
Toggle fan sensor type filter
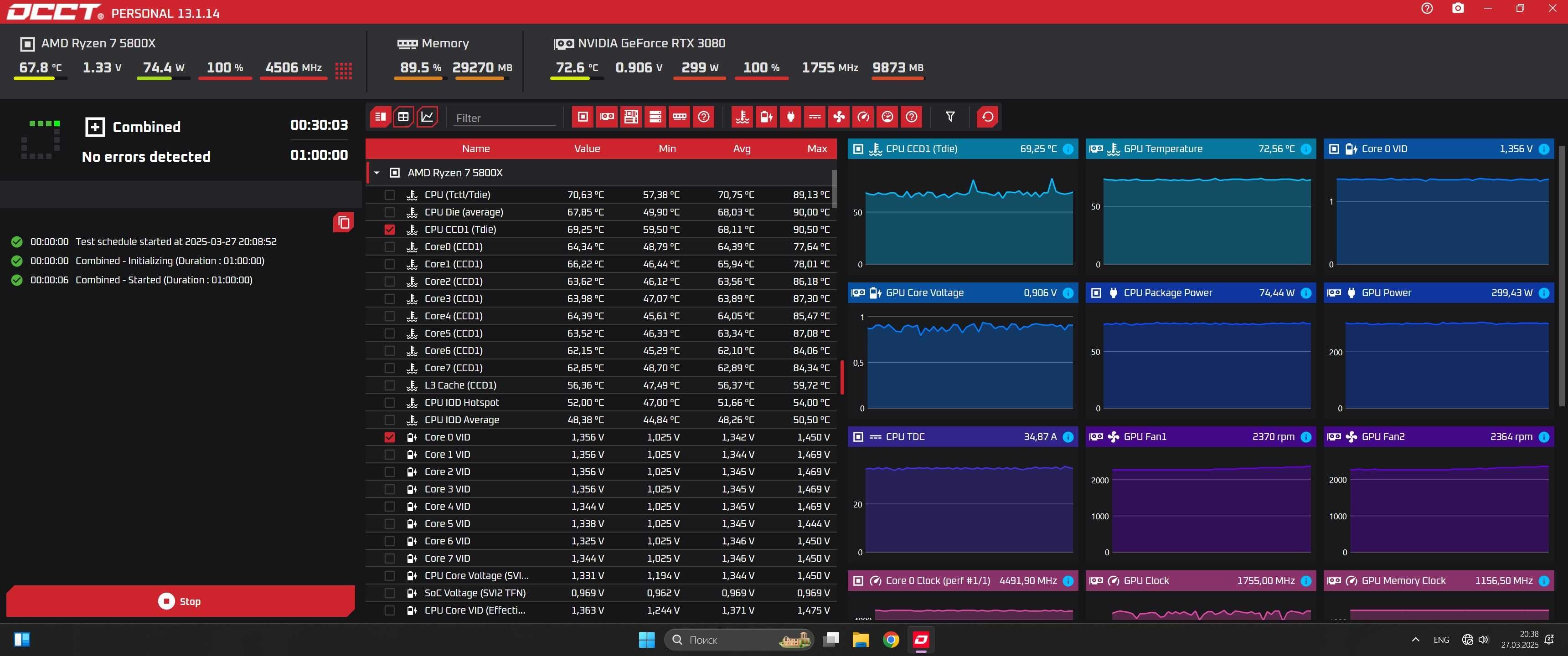coord(840,117)
